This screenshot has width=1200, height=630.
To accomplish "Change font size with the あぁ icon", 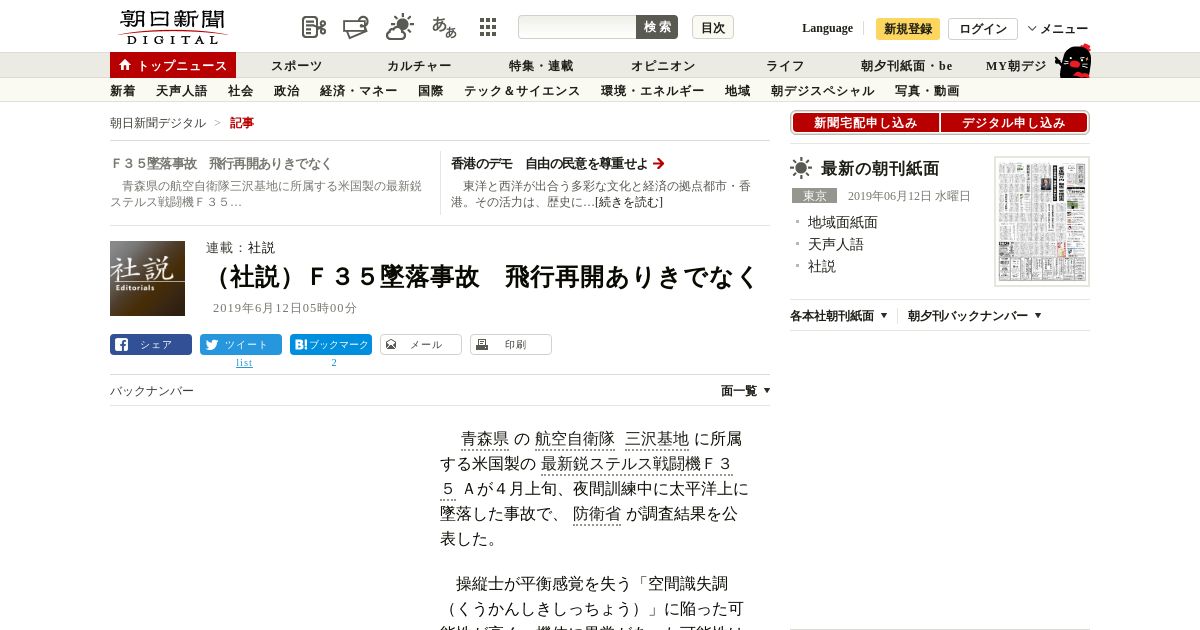I will click(444, 27).
